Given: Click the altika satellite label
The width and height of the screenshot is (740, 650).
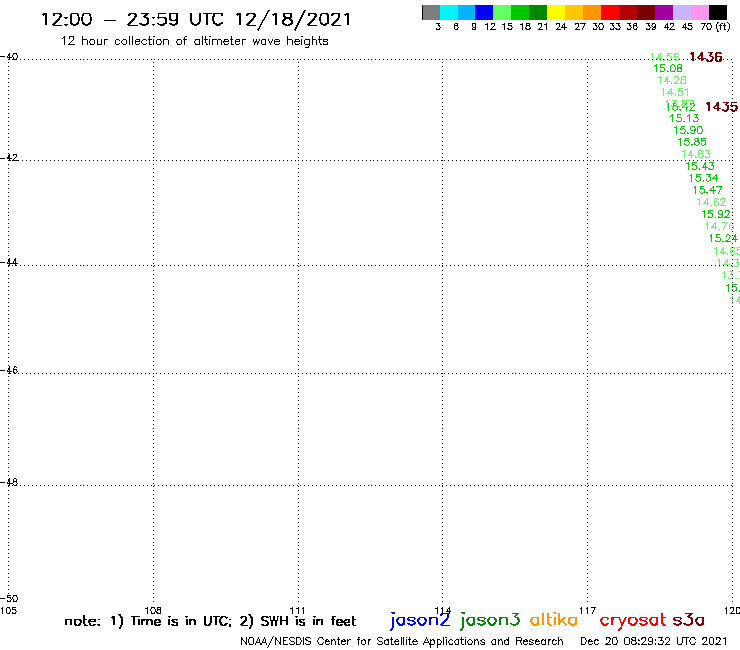Looking at the screenshot, I should pos(554,620).
